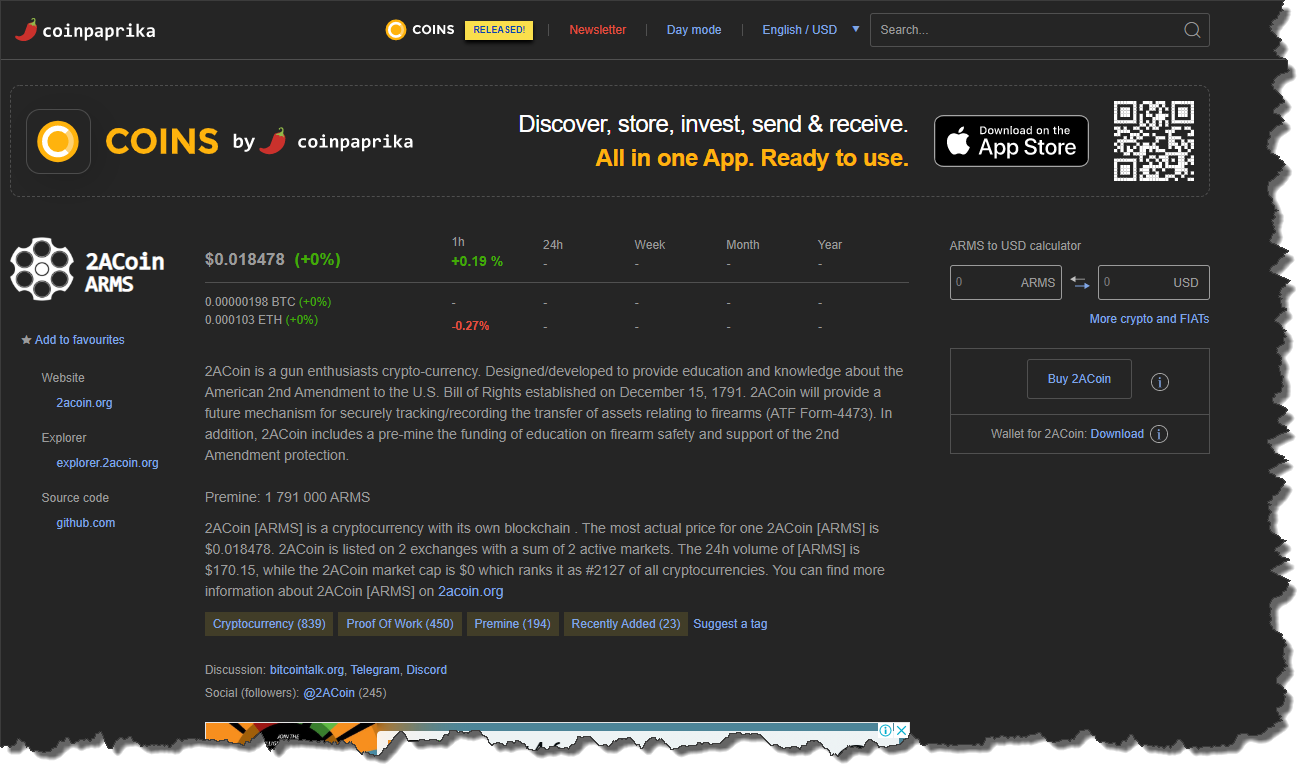
Task: Open the English / USD dropdown arrow
Action: click(x=855, y=29)
